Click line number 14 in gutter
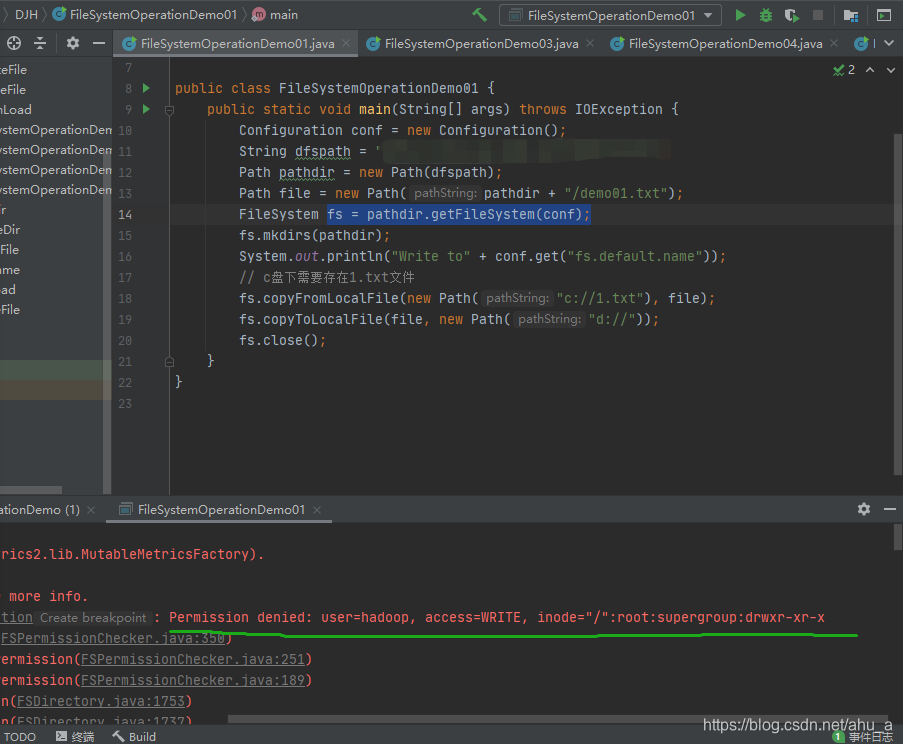 click(x=125, y=214)
